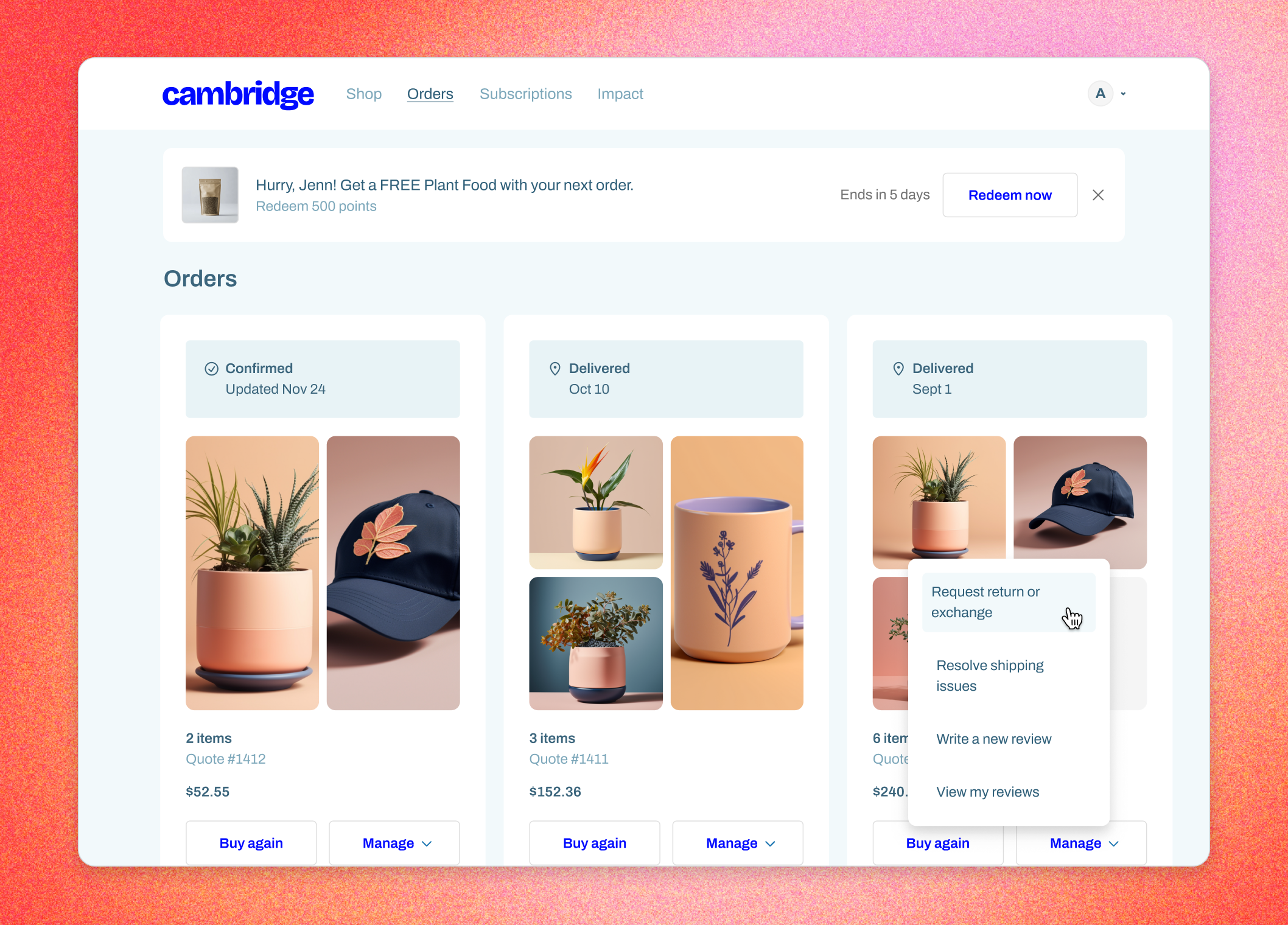Screen dimensions: 1288x925
Task: Click 'Redeem now' to claim free plant food
Action: tap(1009, 194)
